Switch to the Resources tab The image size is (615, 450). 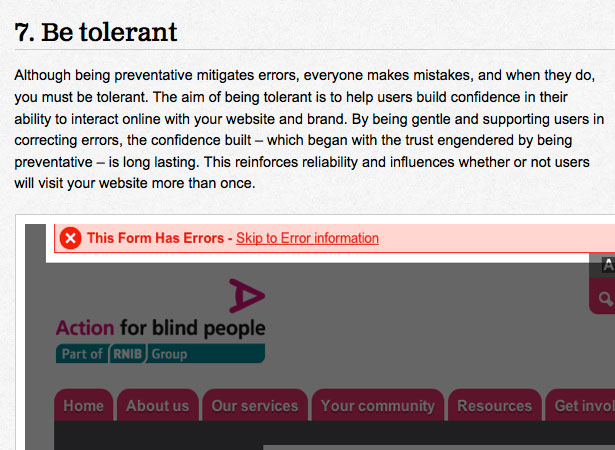tap(495, 405)
